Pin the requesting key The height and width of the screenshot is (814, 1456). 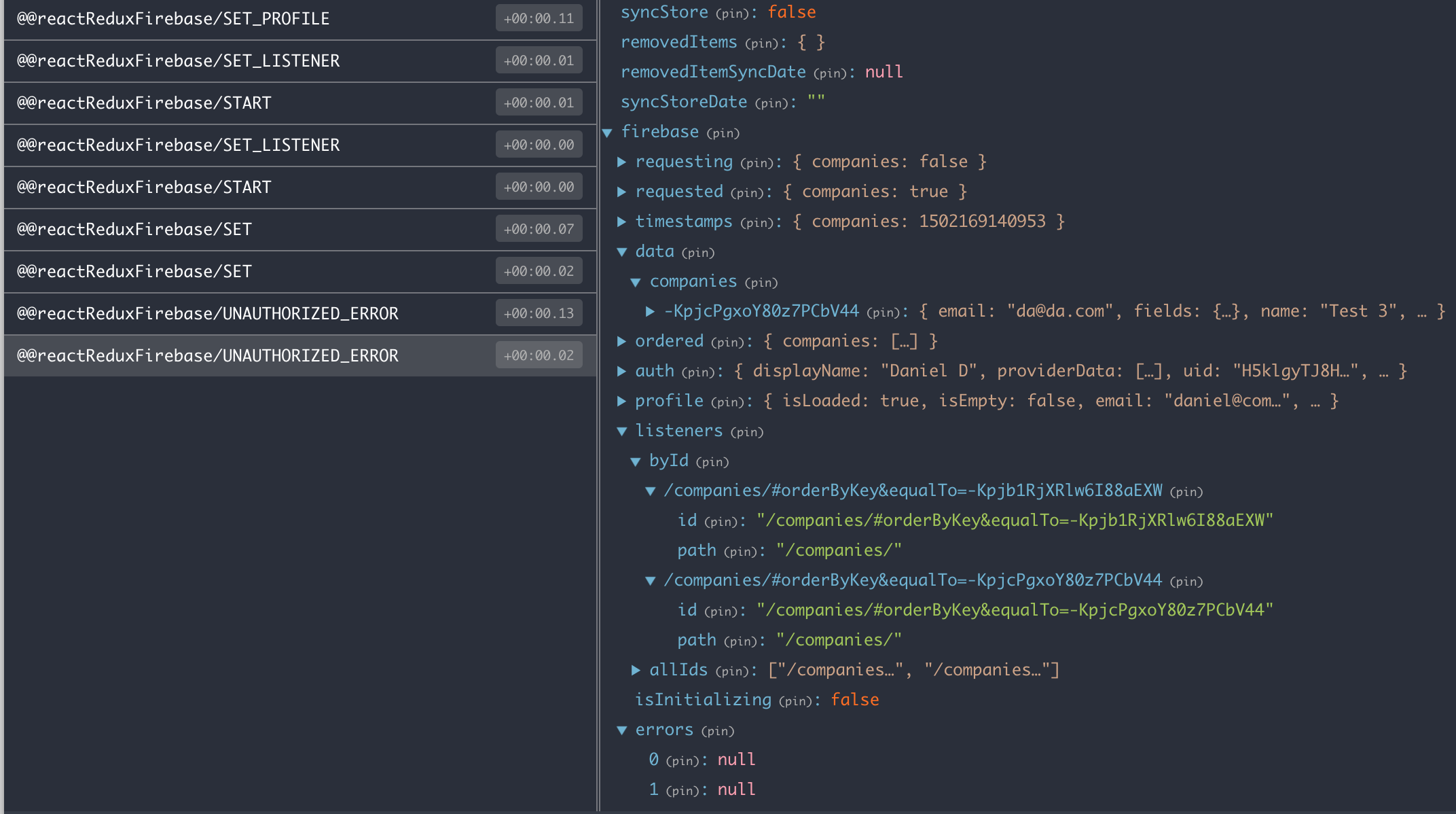(757, 163)
